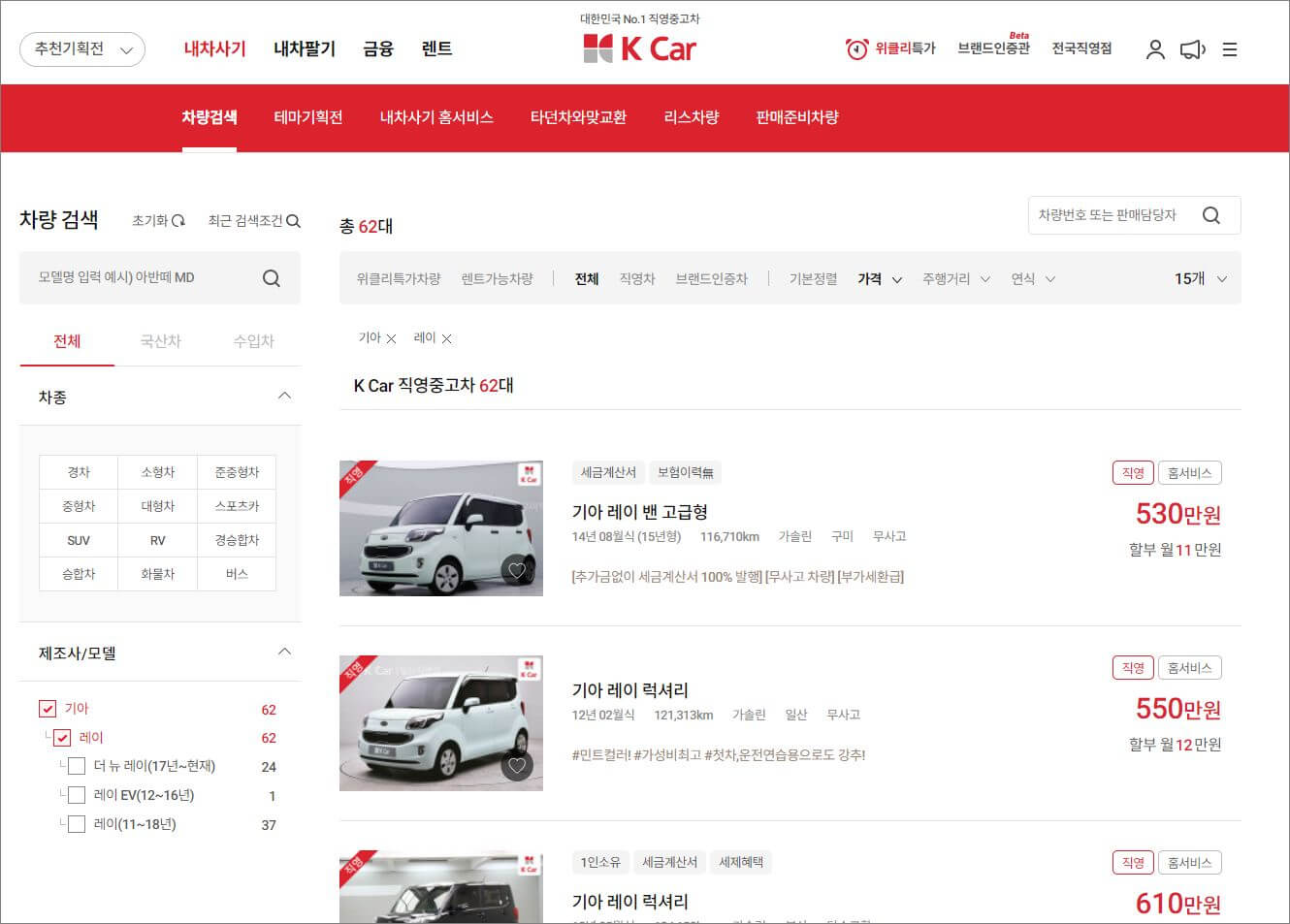This screenshot has height=924, width=1290.
Task: Favorite the 레이 밴 고급형 listing heart
Action: click(x=517, y=570)
